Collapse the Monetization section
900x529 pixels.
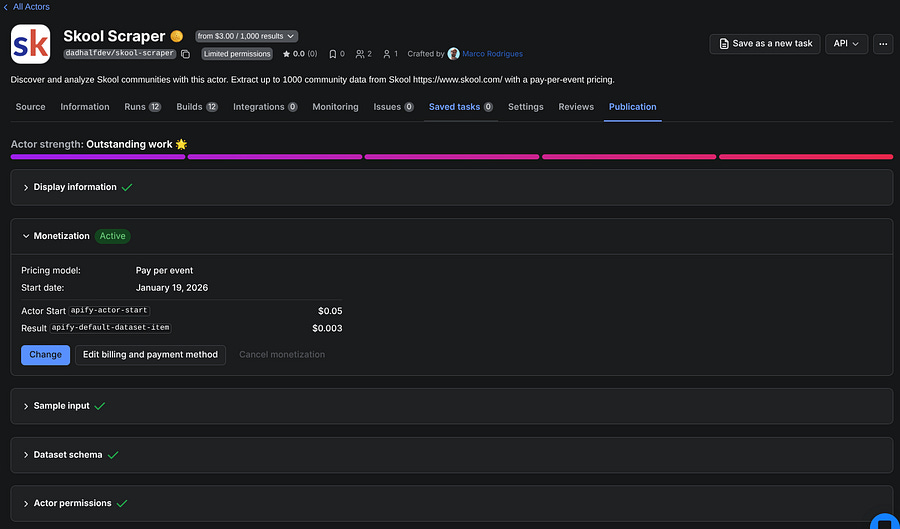click(452, 236)
